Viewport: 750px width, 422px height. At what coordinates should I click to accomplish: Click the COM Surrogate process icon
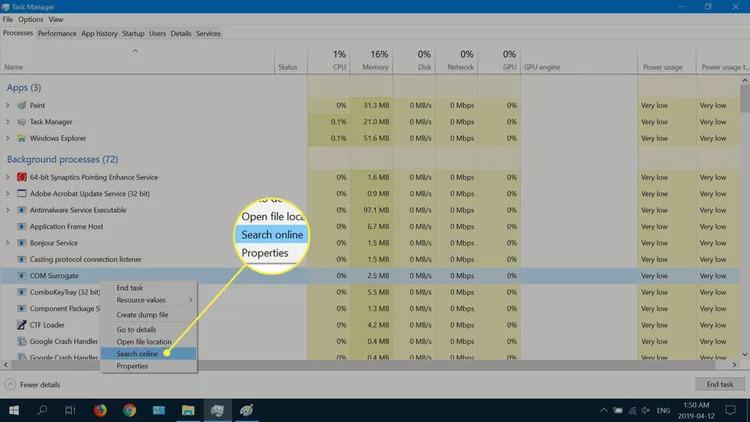[x=22, y=276]
